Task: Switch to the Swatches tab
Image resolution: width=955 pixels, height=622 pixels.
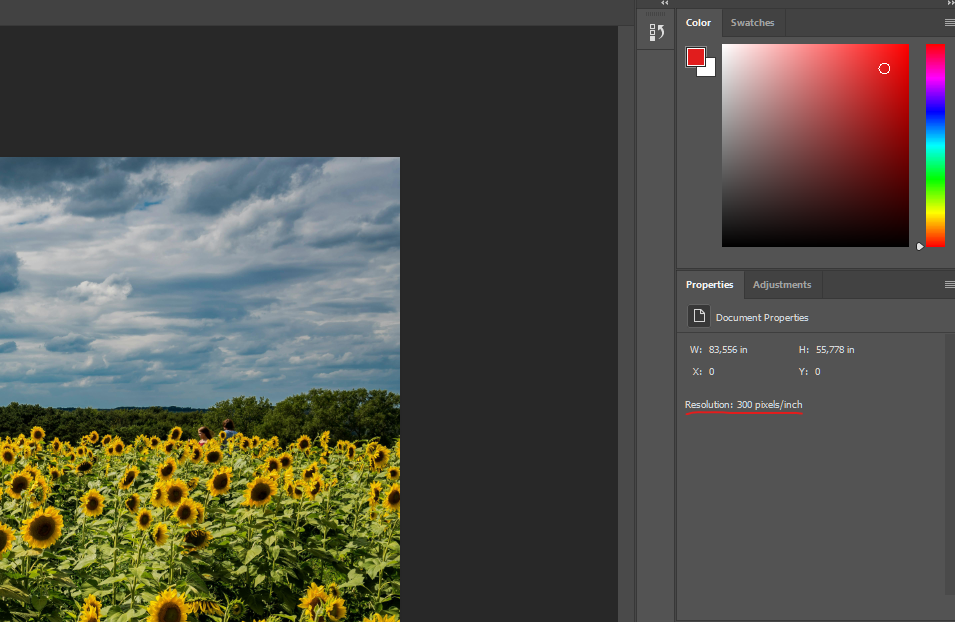Action: (752, 23)
